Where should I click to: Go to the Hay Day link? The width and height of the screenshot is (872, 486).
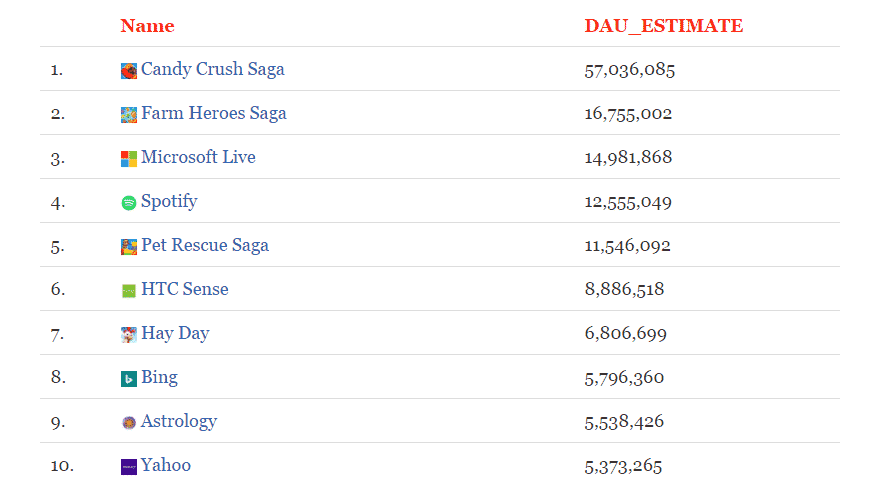coord(175,334)
